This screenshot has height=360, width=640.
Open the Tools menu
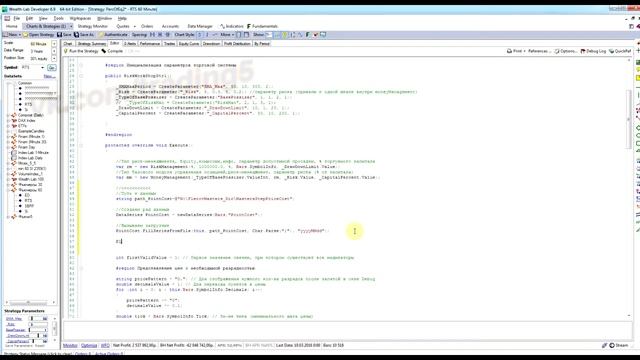58,18
